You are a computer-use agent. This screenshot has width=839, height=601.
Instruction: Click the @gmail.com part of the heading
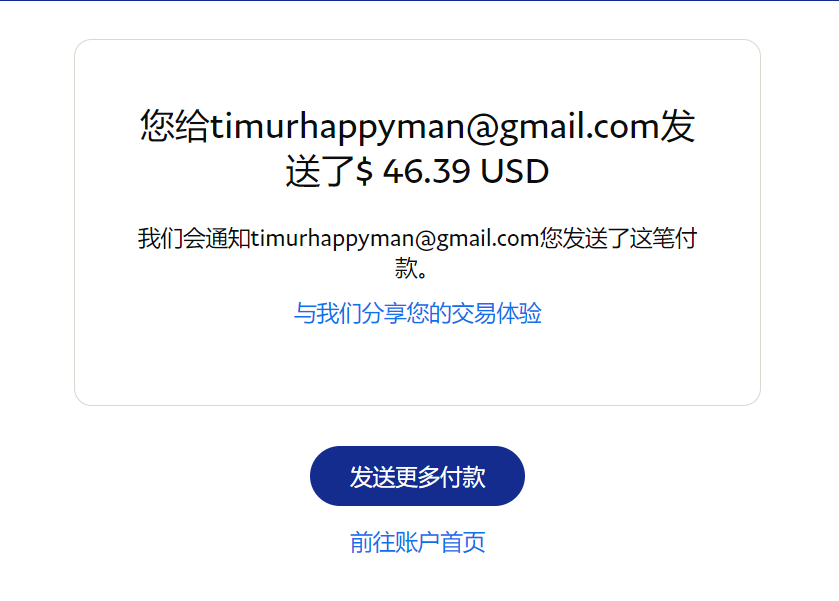(563, 127)
